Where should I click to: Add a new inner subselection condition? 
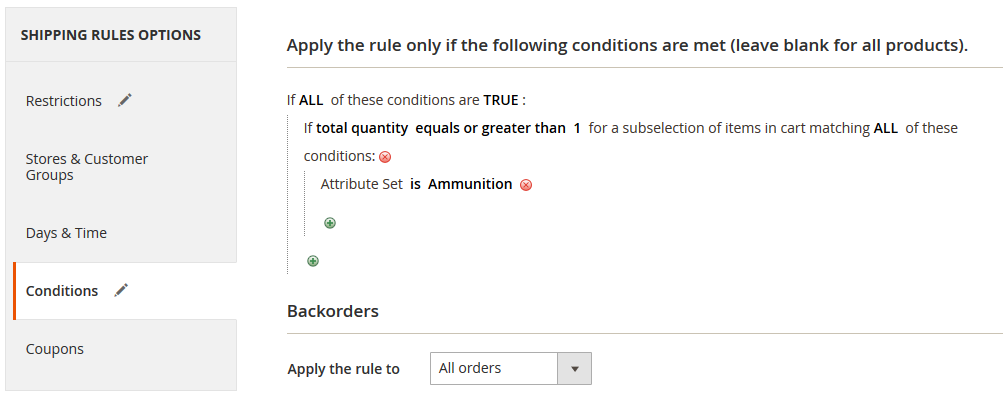329,223
